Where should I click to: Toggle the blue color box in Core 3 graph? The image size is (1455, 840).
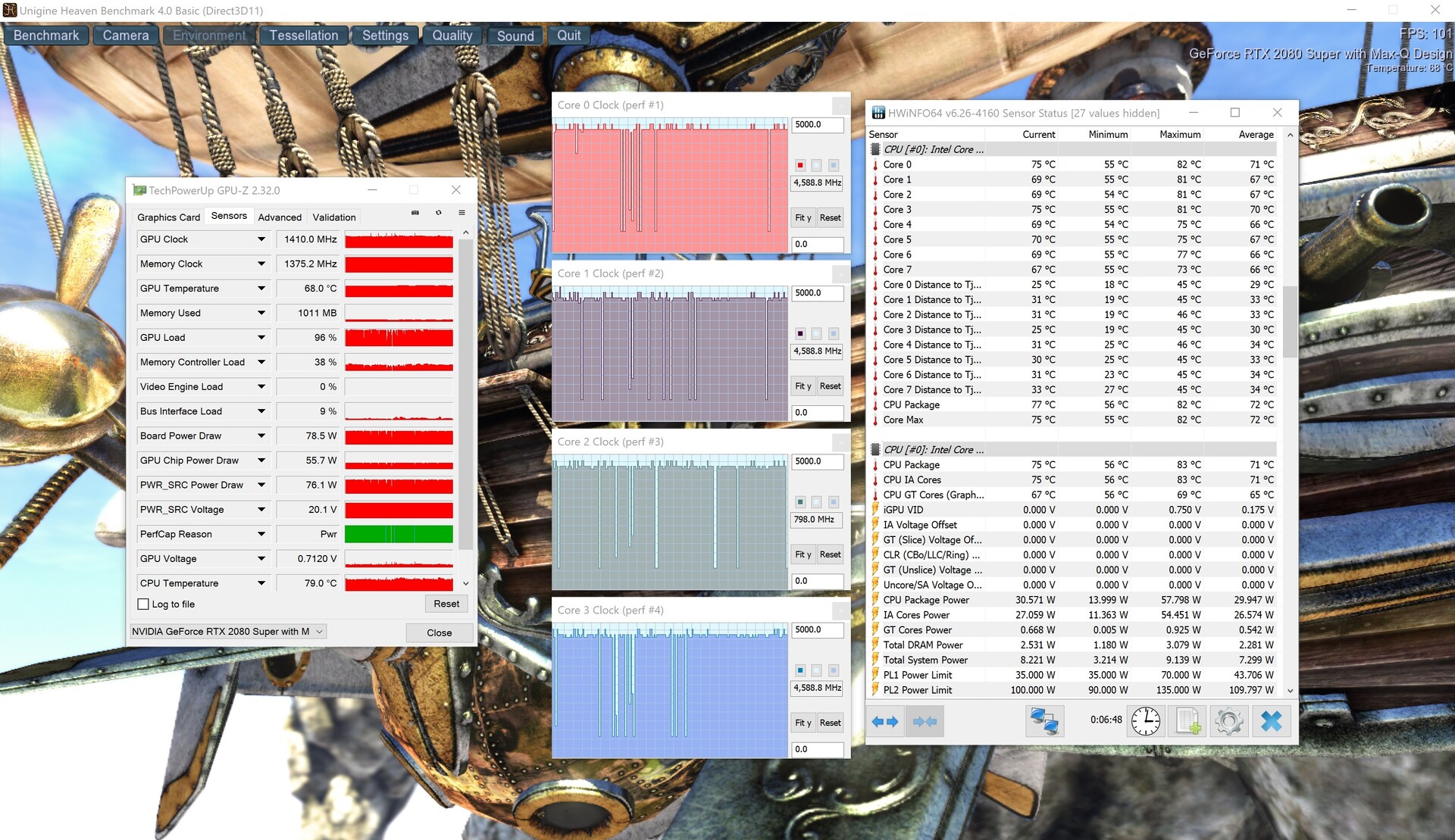800,670
